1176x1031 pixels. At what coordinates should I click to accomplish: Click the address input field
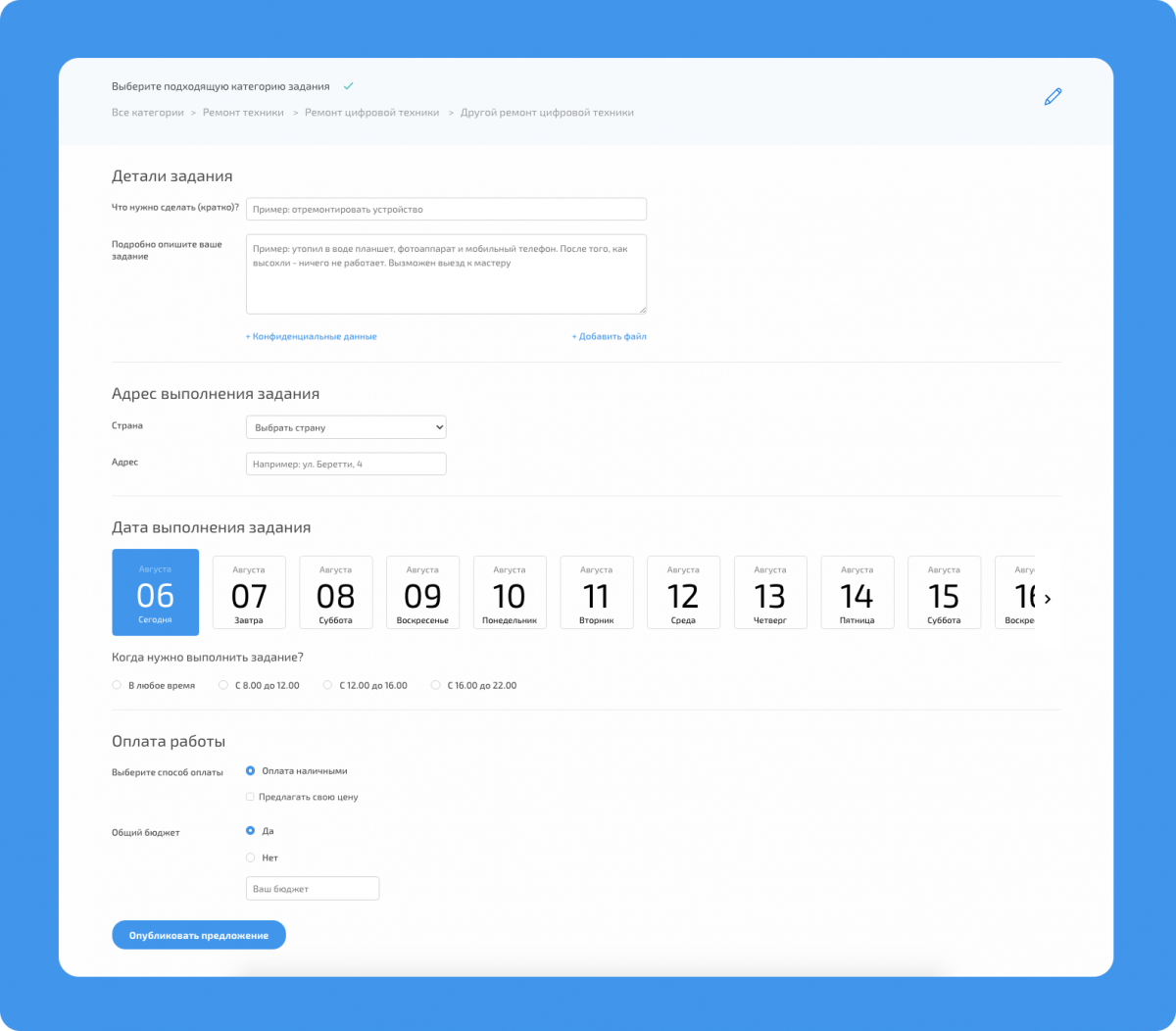point(346,464)
